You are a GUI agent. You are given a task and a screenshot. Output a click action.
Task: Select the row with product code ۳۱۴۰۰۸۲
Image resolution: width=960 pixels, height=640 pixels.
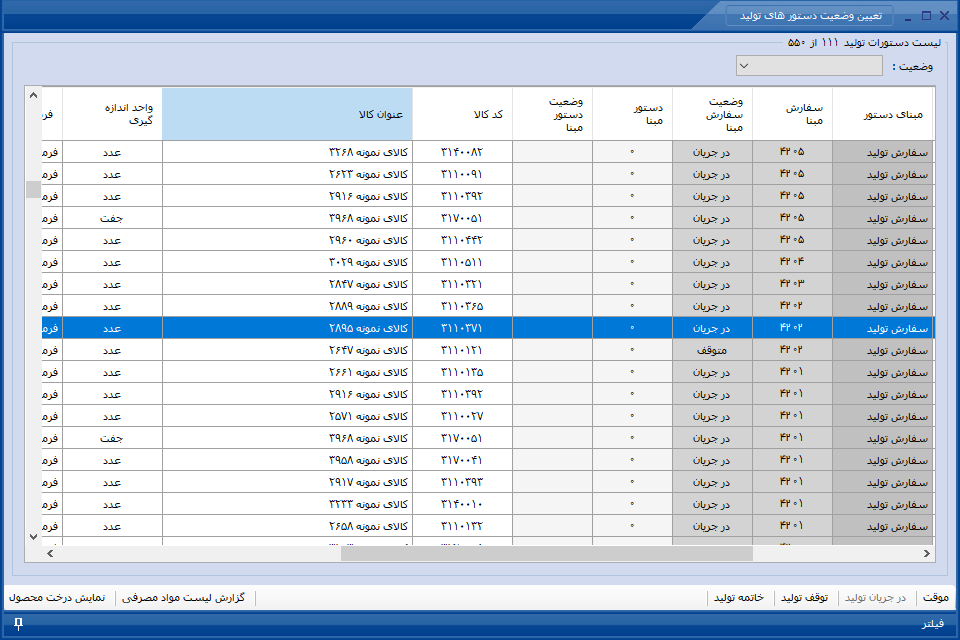488,152
